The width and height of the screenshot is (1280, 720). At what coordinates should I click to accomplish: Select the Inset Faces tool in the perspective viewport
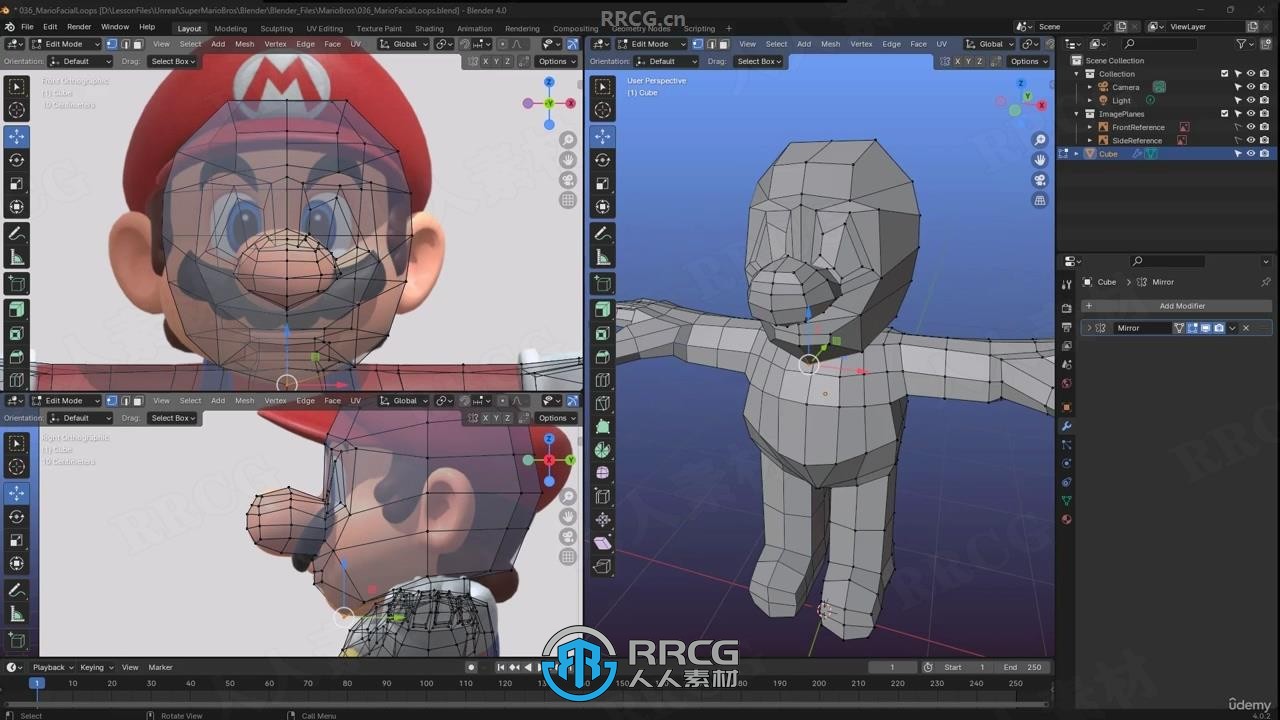tap(603, 334)
